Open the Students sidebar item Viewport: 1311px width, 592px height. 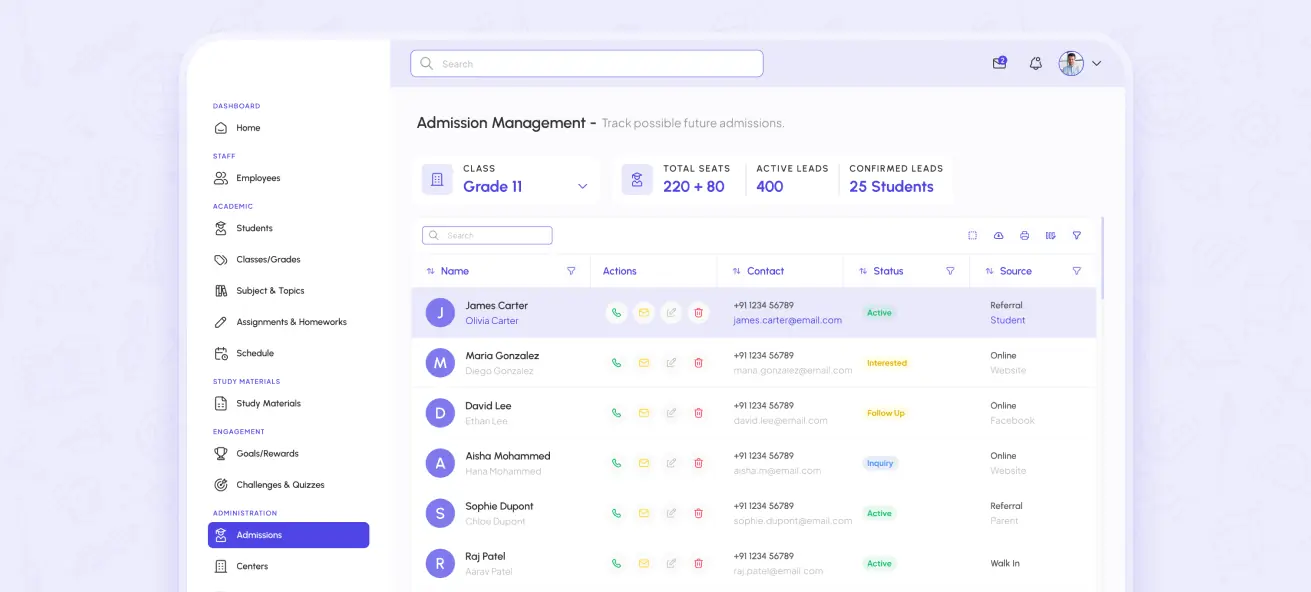(288, 228)
